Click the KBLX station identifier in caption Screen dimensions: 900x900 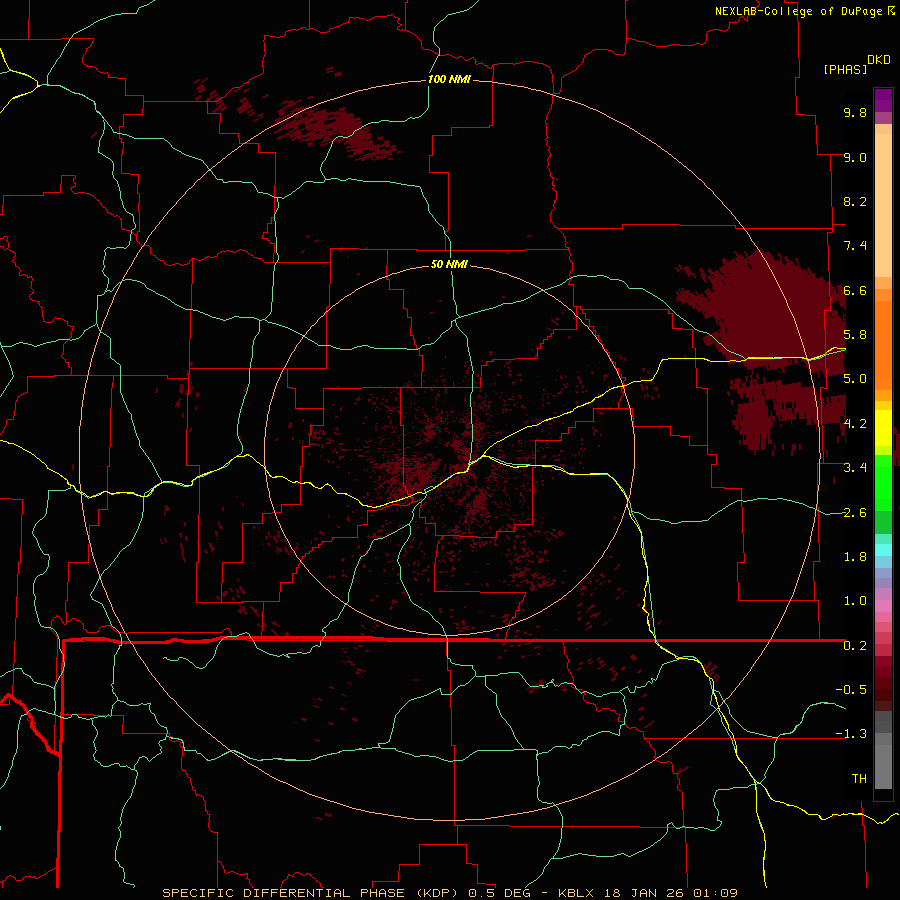577,893
